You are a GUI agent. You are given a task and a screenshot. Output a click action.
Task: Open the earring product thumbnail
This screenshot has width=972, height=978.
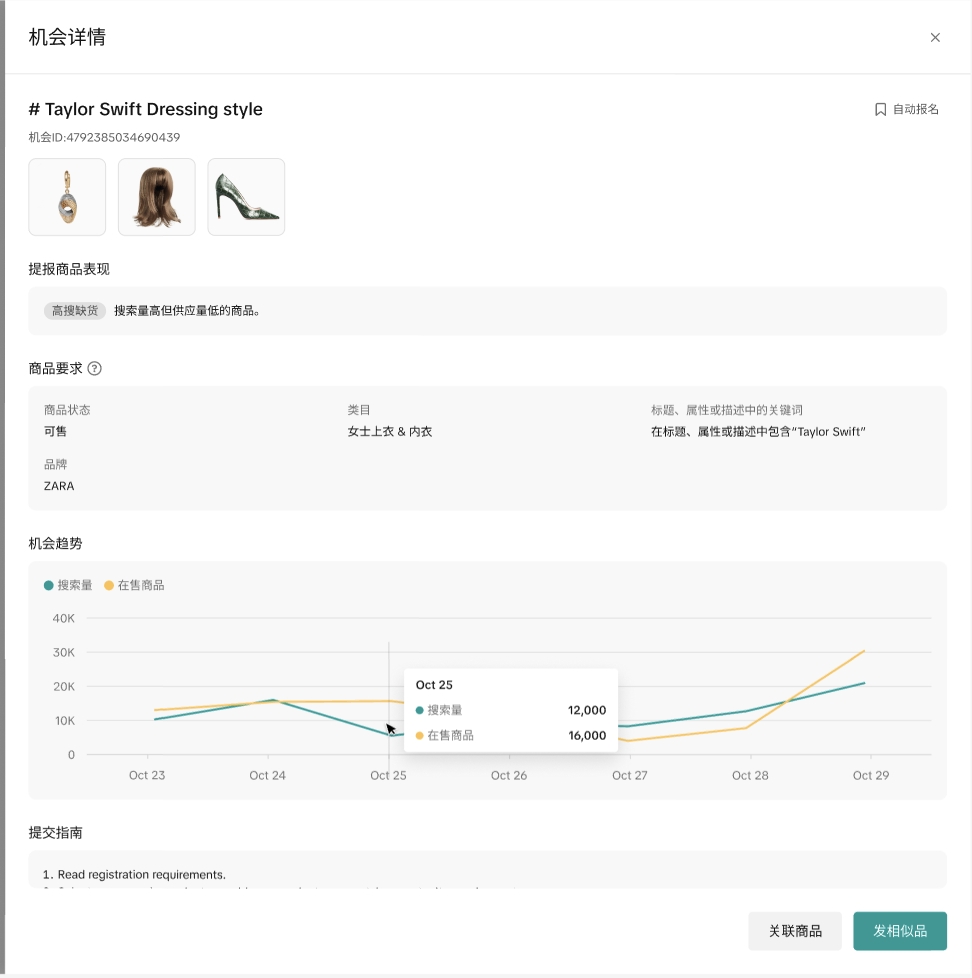(67, 197)
